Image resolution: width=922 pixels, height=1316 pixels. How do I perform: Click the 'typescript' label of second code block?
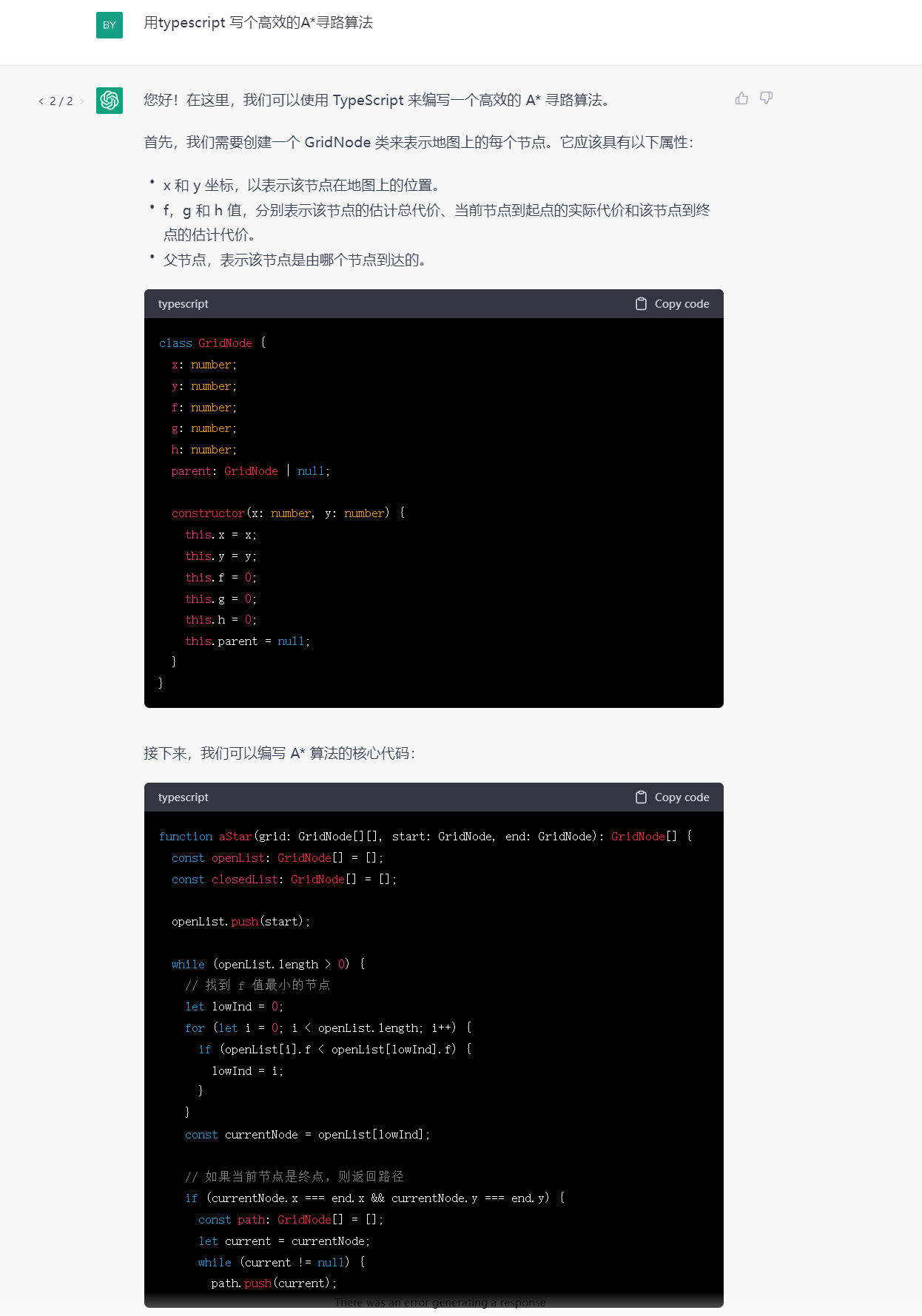click(x=184, y=797)
